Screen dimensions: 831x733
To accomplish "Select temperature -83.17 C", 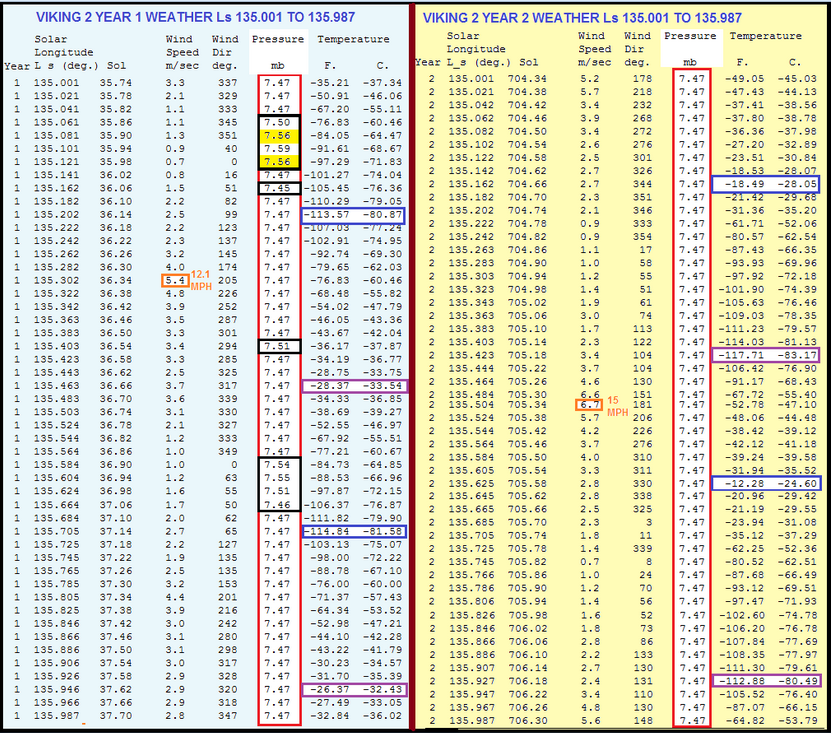I will (797, 355).
